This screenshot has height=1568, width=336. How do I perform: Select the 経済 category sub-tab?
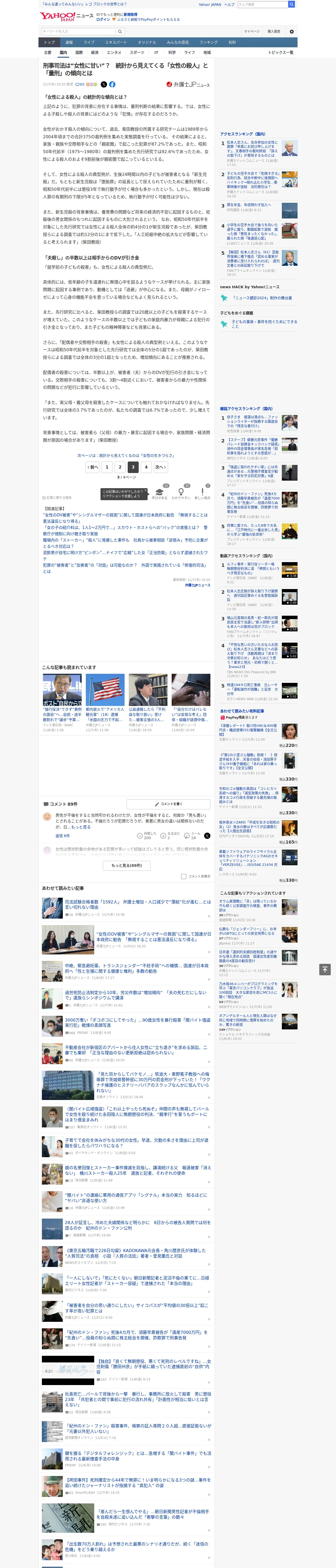point(94,52)
